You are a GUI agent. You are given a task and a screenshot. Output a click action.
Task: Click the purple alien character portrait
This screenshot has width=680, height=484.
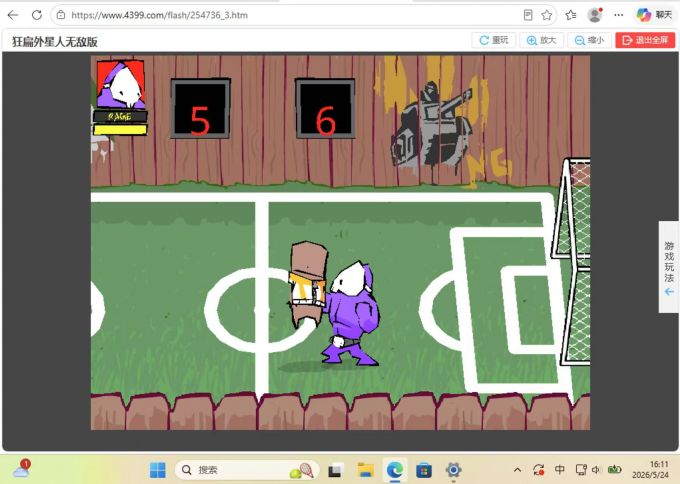tap(120, 84)
